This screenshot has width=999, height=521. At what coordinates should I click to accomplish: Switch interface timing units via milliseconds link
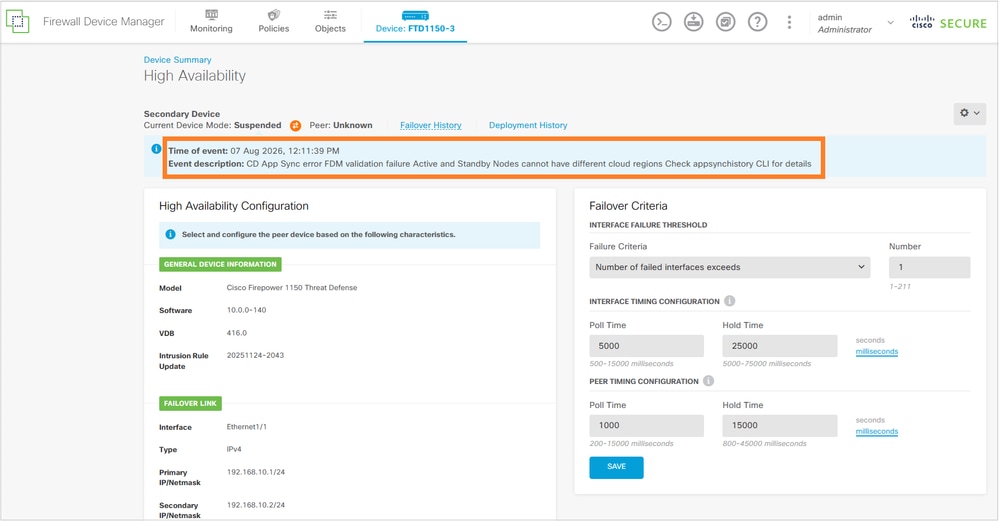tap(877, 352)
